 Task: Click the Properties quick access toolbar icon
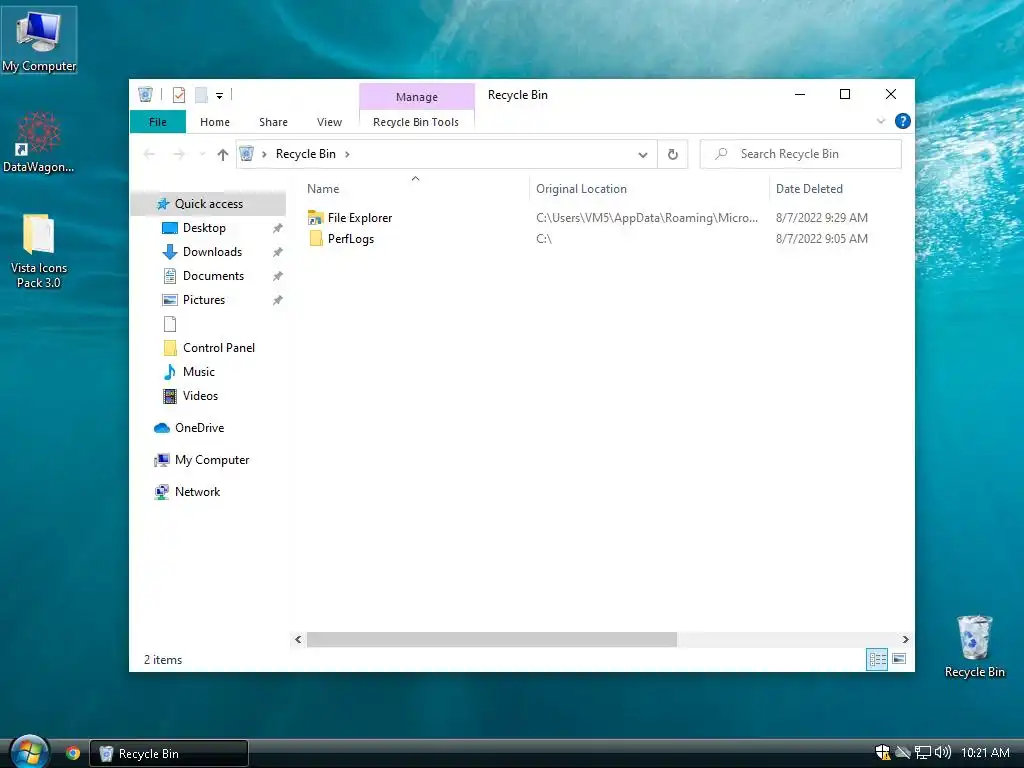coord(178,95)
